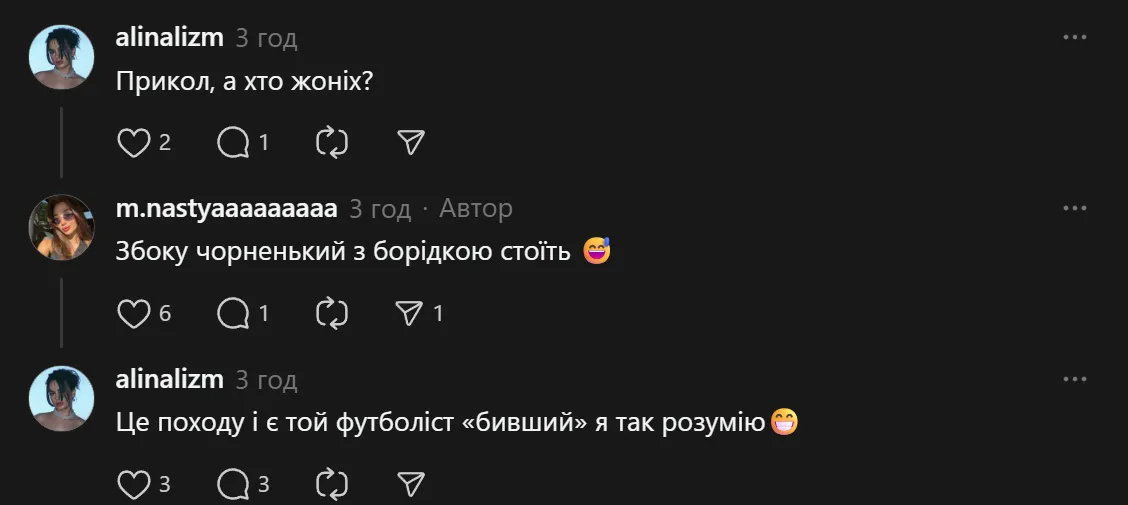Image resolution: width=1128 pixels, height=505 pixels.
Task: Like the "футболіст бивший" comment
Action: tap(133, 485)
